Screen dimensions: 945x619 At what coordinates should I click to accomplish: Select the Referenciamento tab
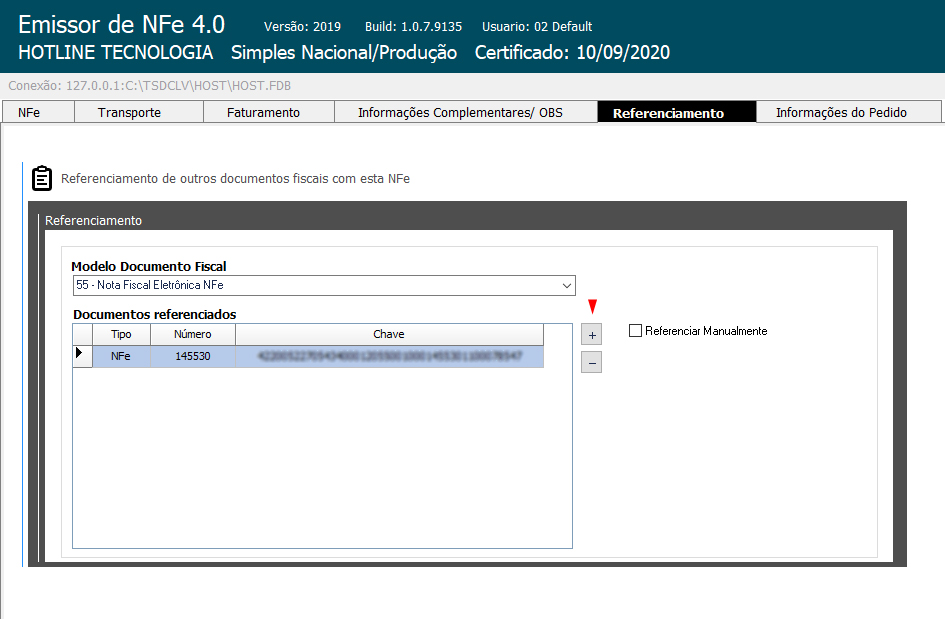tap(668, 113)
